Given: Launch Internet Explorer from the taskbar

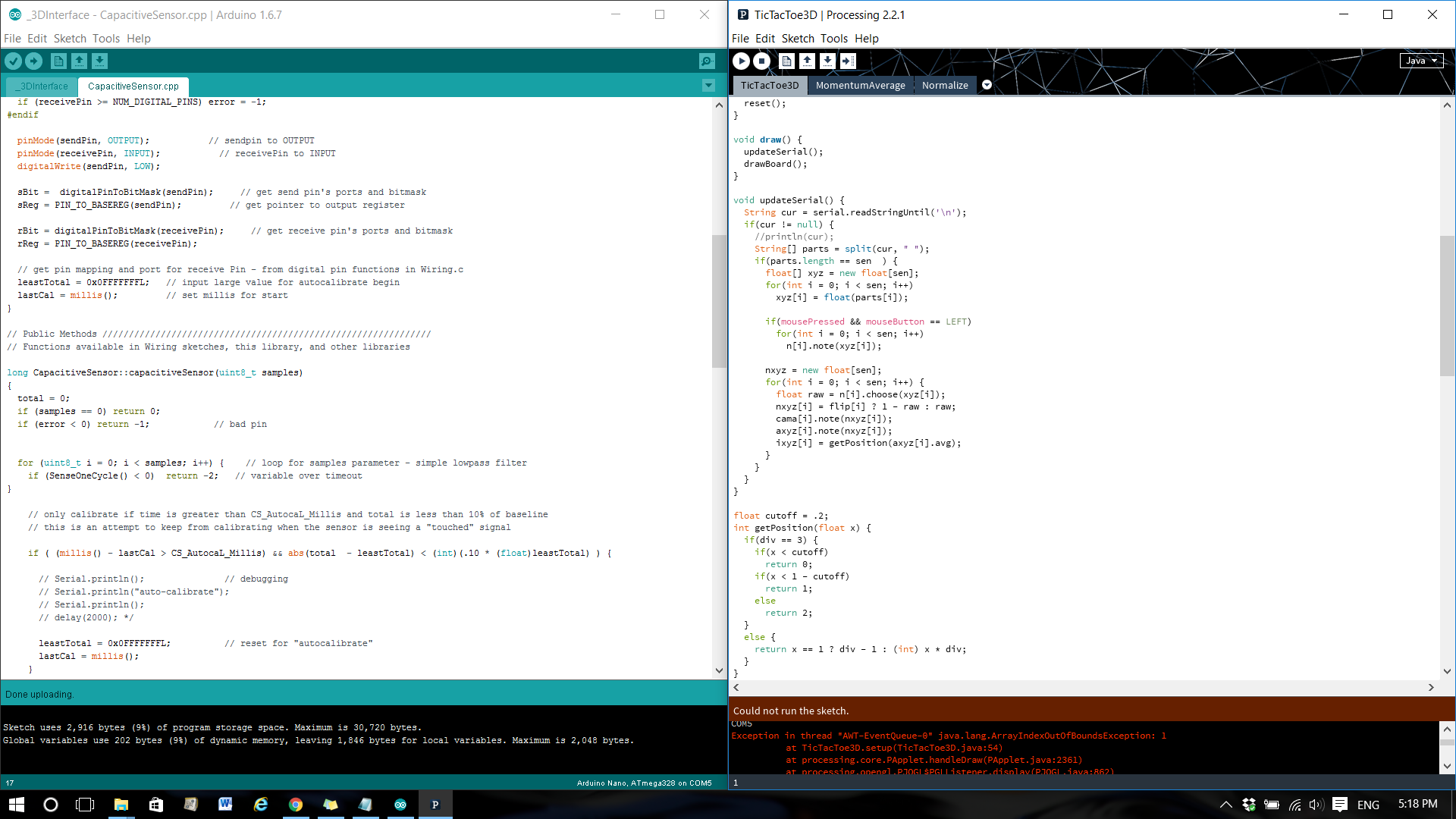Looking at the screenshot, I should click(260, 804).
